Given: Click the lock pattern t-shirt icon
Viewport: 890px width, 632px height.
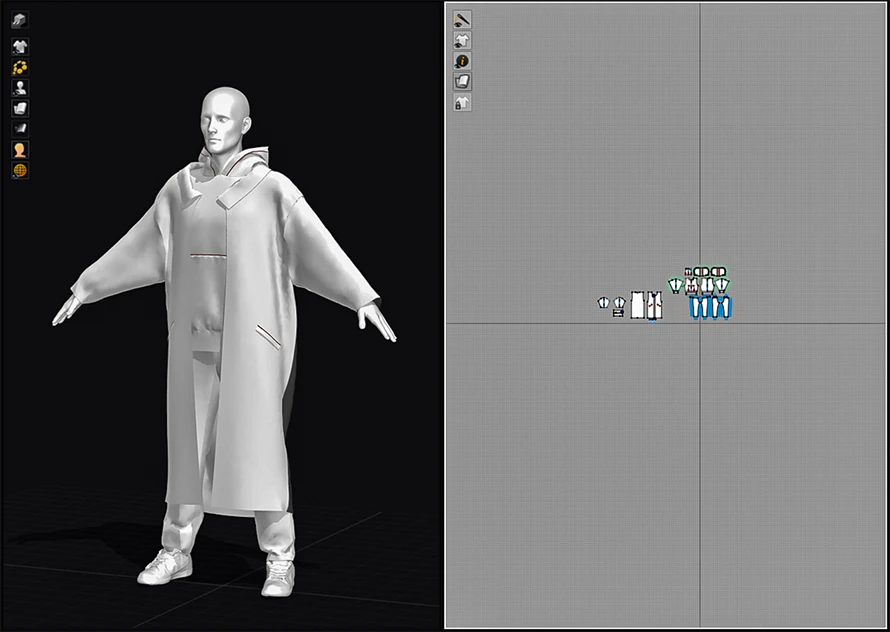Looking at the screenshot, I should point(462,103).
